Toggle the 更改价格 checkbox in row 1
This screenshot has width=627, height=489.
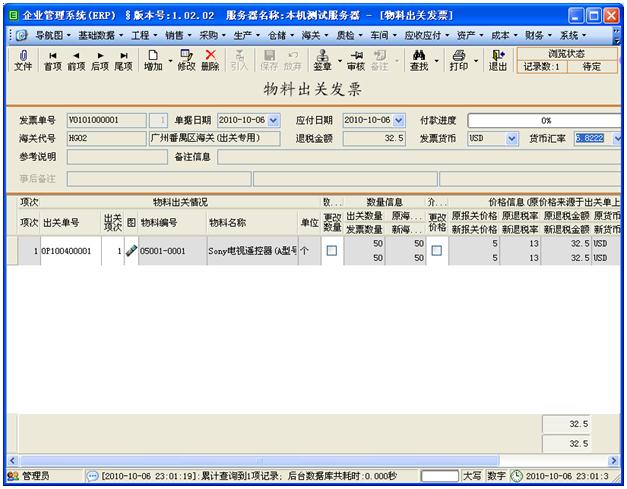436,251
